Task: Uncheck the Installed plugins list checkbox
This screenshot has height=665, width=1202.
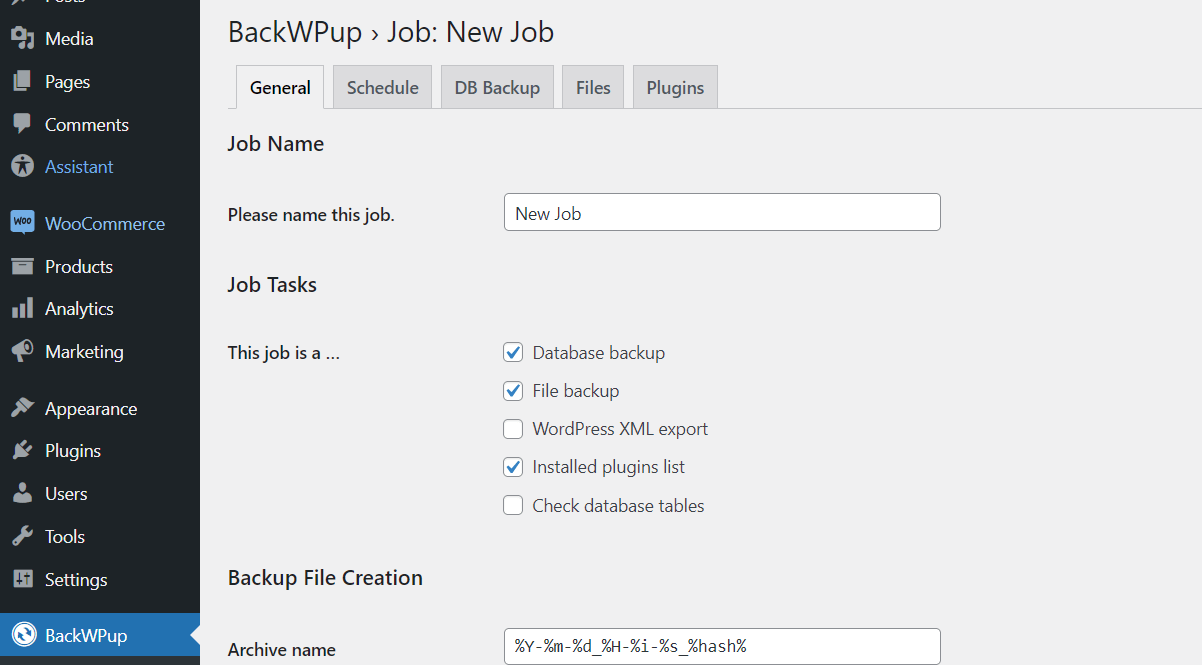Action: click(x=513, y=467)
